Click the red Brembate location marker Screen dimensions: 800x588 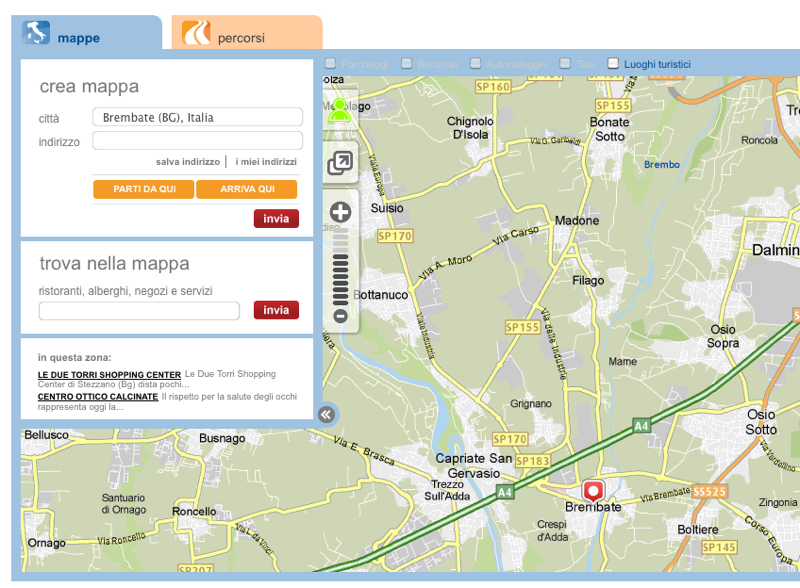(593, 491)
